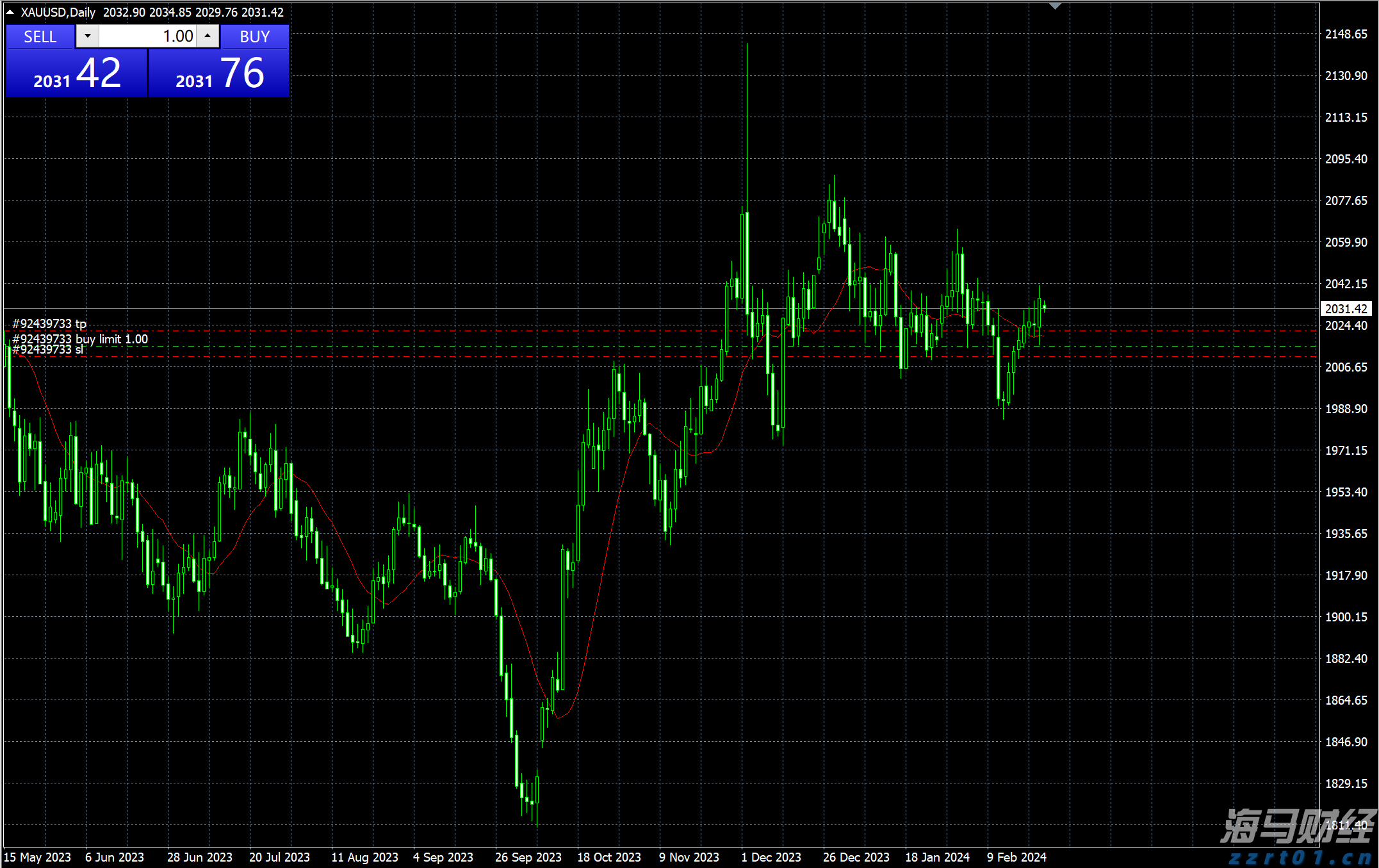
Task: Click the 26 Sep 2023 date label
Action: coord(528,857)
